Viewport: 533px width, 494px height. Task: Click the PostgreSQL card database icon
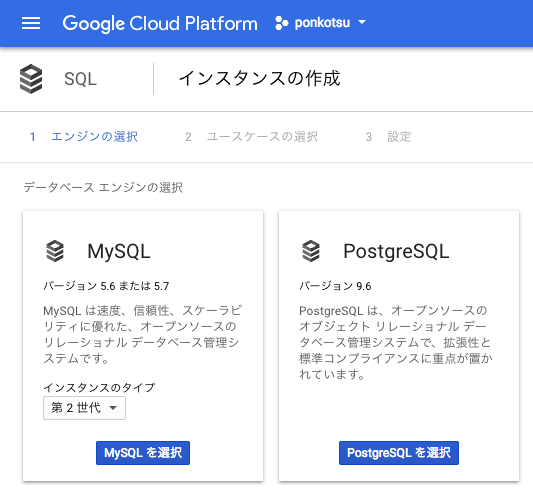[311, 251]
